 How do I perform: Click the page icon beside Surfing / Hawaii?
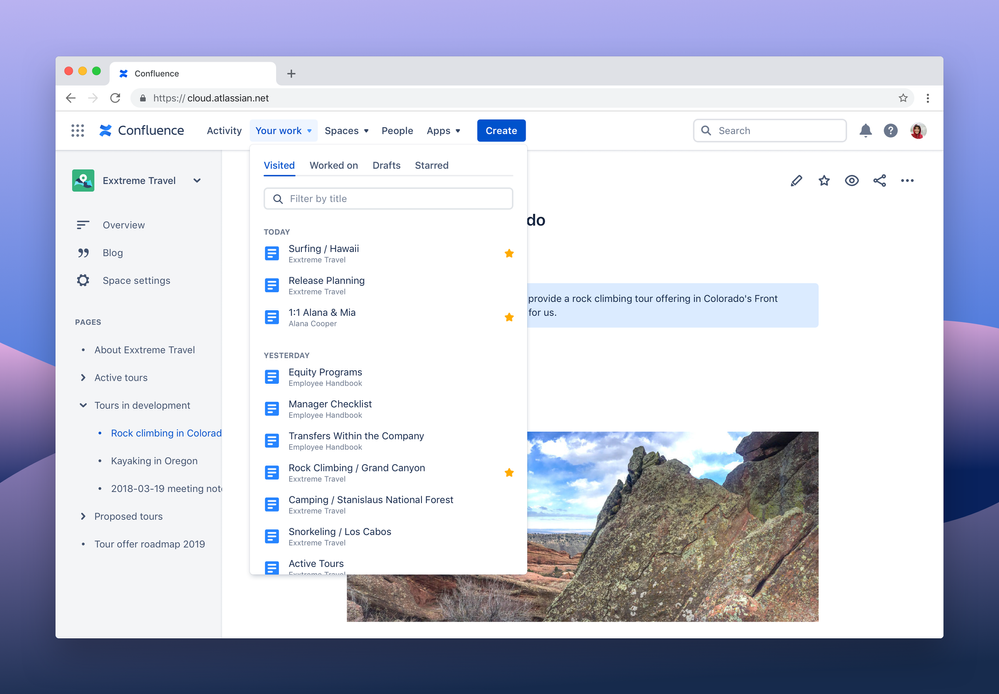272,253
